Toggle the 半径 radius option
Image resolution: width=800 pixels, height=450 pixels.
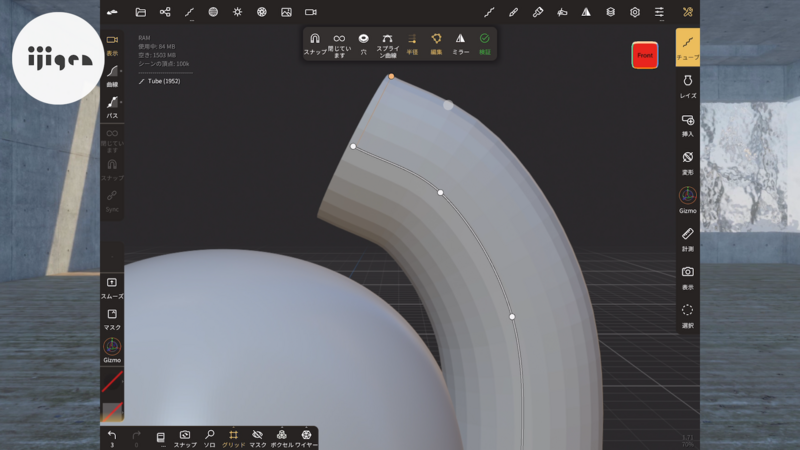click(412, 44)
